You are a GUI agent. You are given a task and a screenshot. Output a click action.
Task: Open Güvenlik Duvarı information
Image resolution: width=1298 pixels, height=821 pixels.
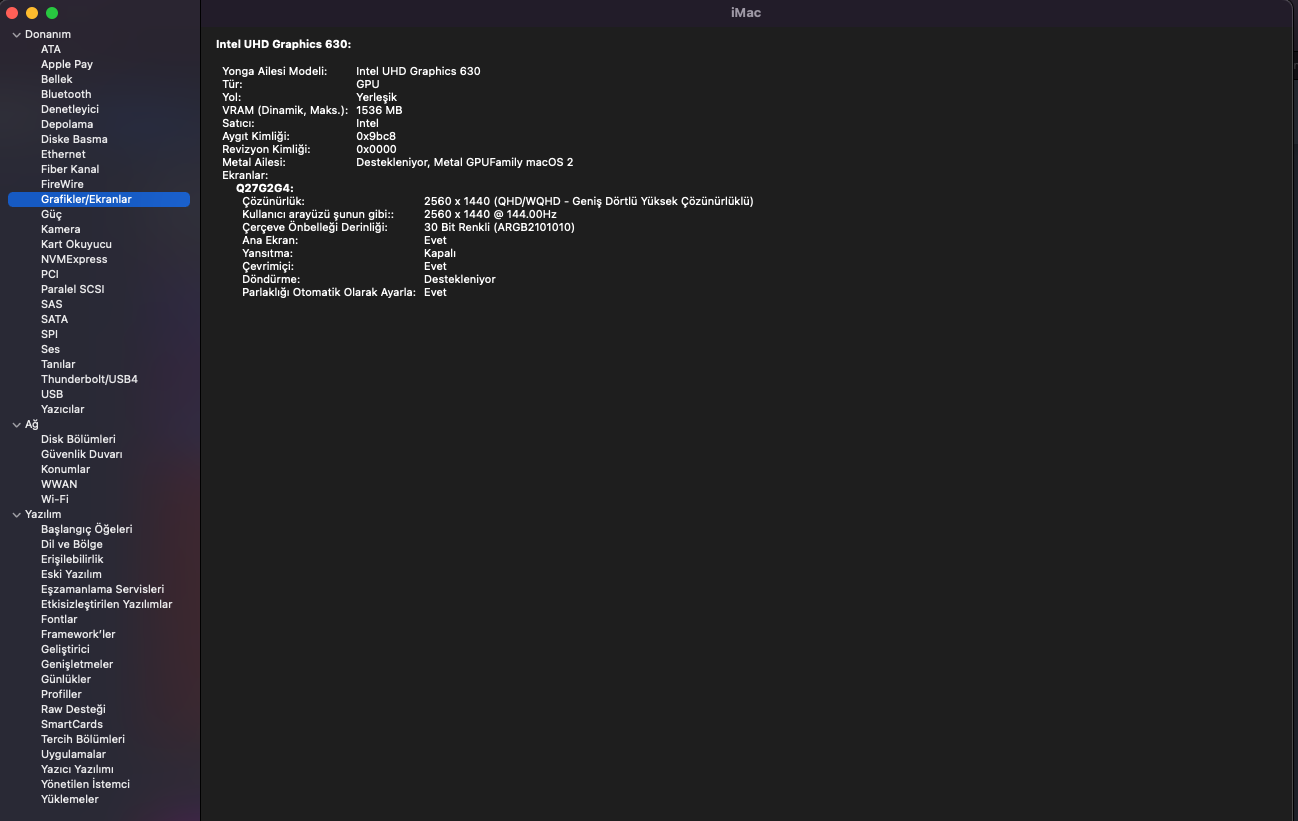coord(82,454)
